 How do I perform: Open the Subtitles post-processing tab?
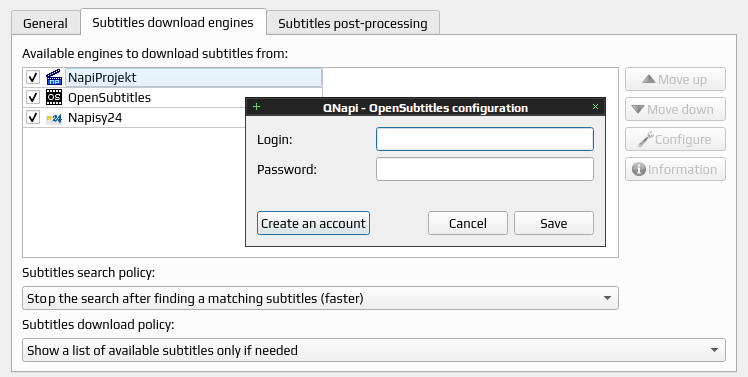pyautogui.click(x=353, y=23)
